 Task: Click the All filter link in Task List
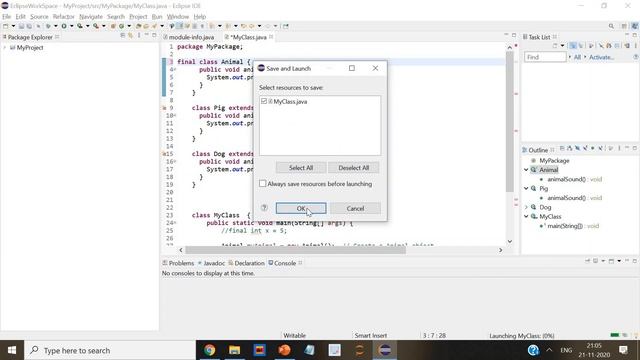[x=577, y=57]
